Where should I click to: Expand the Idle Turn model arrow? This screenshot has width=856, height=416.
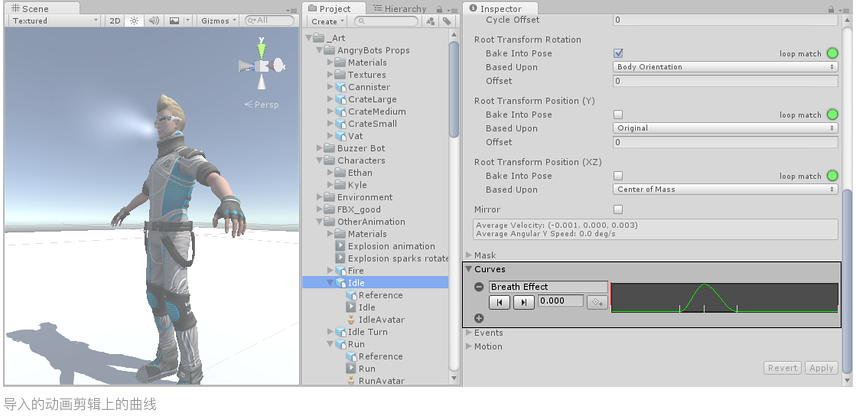click(x=330, y=332)
